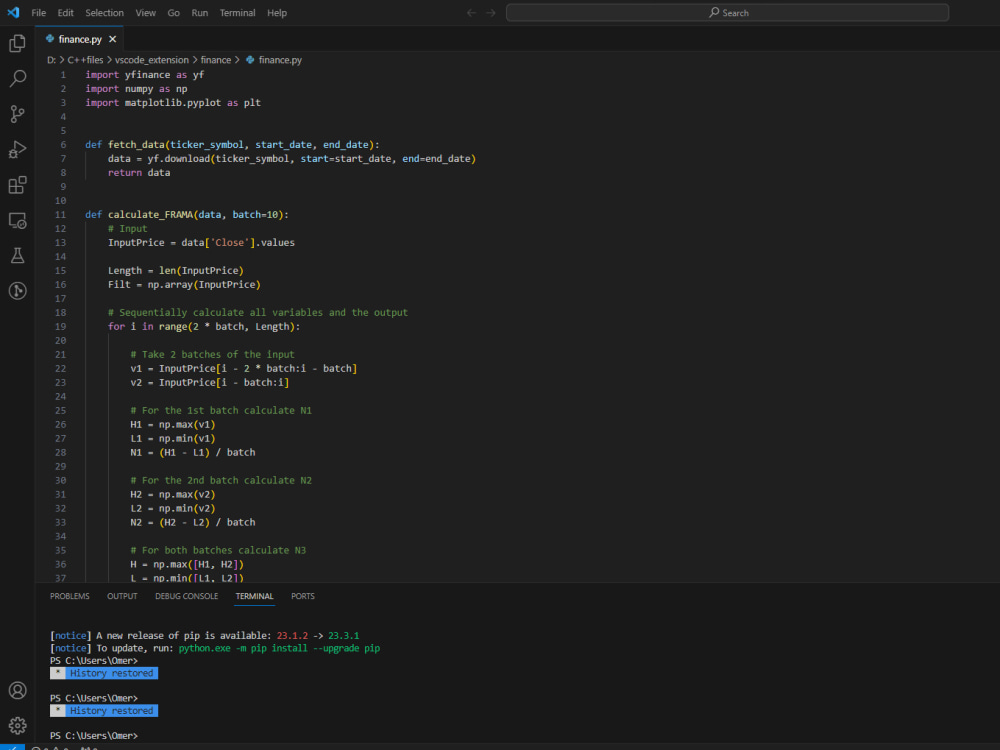
Task: Open the Terminal menu
Action: (237, 12)
